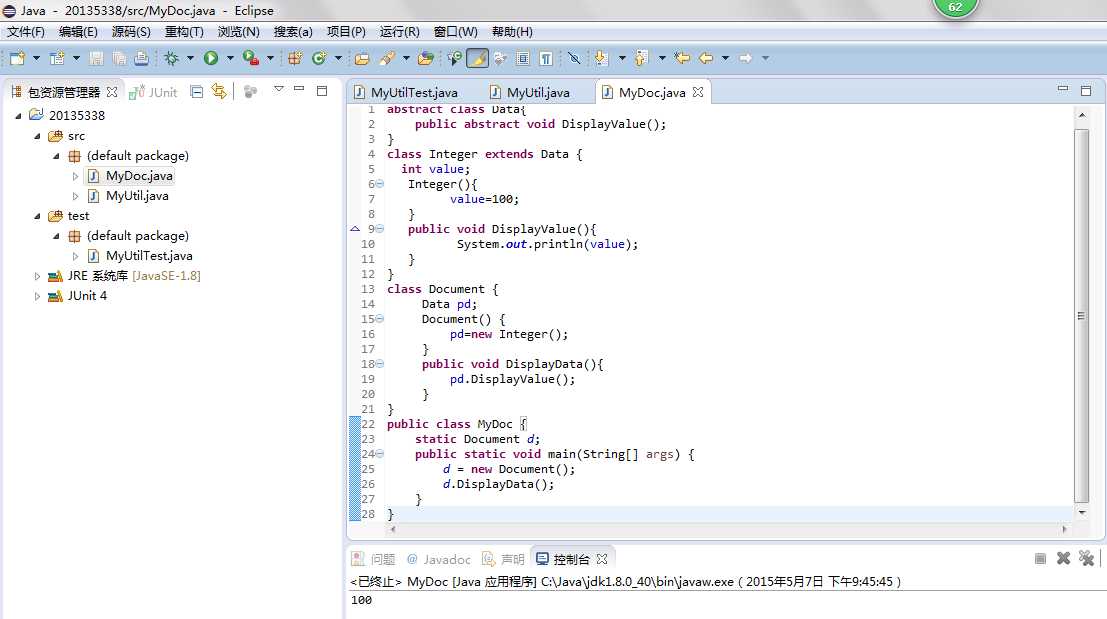Screen dimensions: 1107x619
Task: Open the 问题 problems tab
Action: click(373, 559)
